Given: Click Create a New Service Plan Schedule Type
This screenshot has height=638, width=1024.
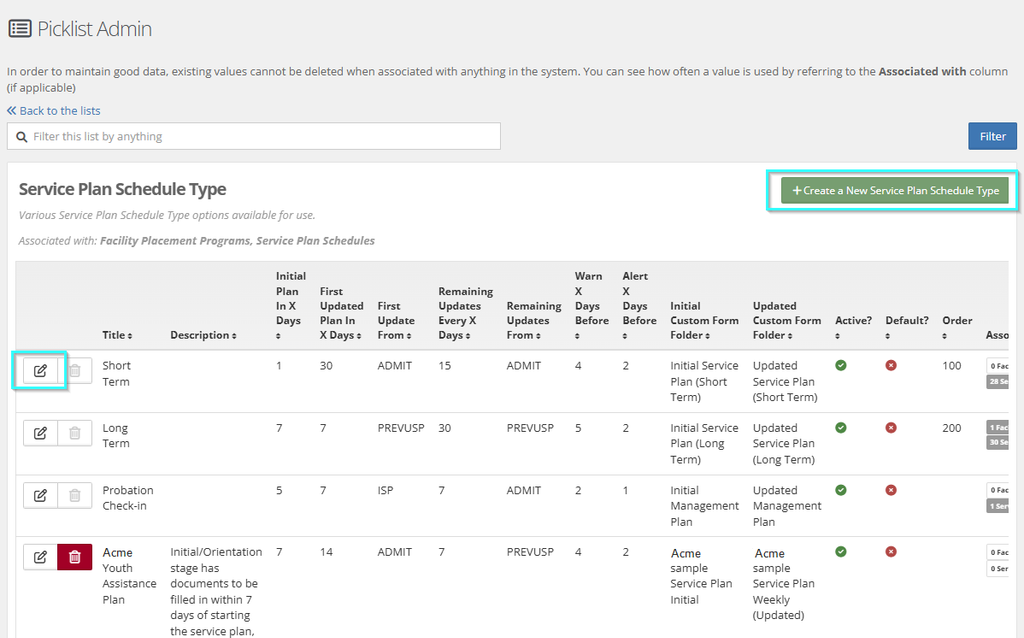Looking at the screenshot, I should tap(895, 191).
